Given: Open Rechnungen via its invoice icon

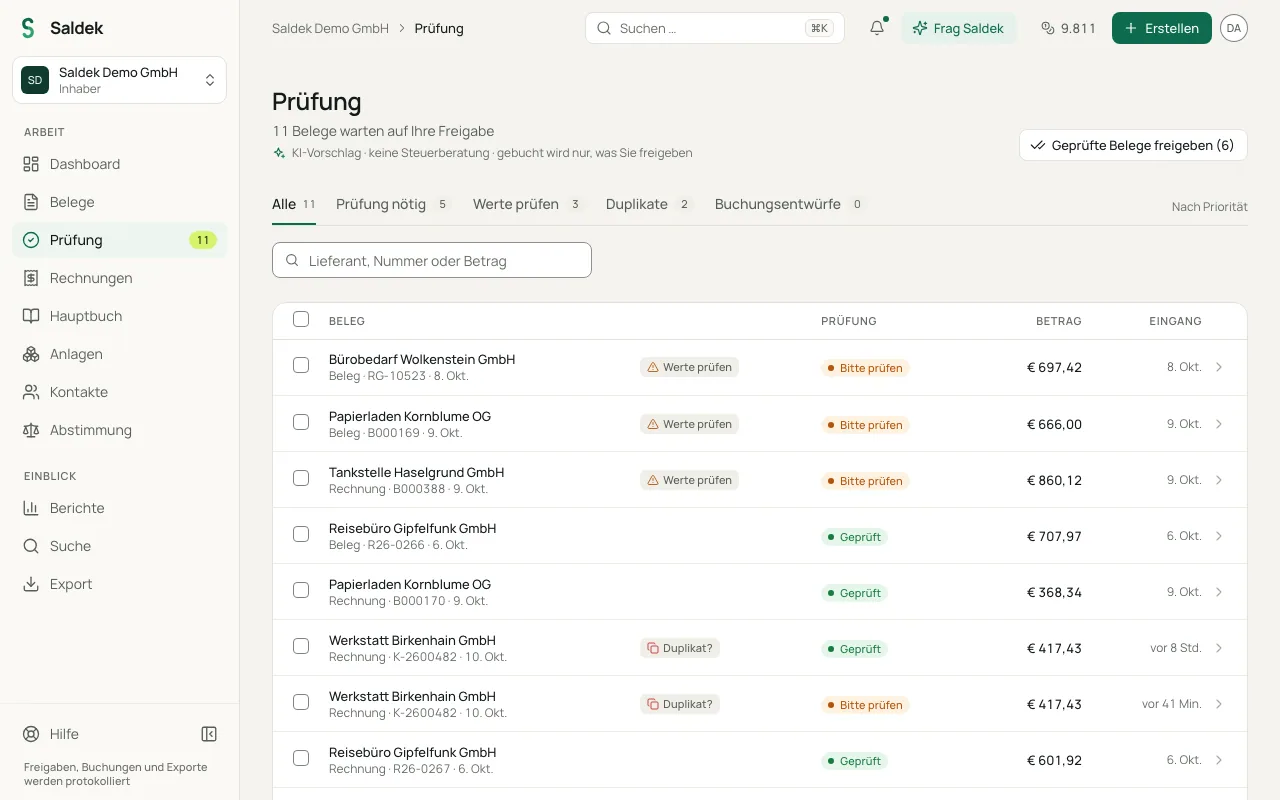Looking at the screenshot, I should pyautogui.click(x=31, y=278).
